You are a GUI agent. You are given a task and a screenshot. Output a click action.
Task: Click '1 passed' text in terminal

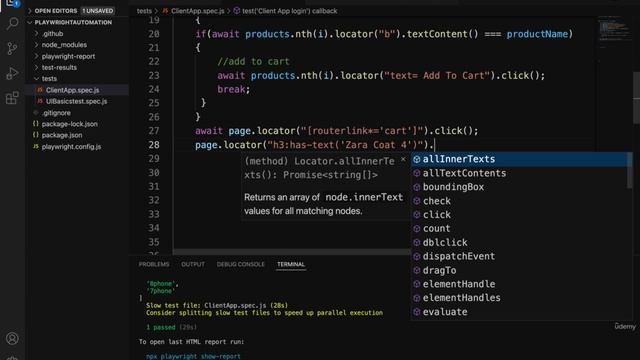(x=160, y=327)
